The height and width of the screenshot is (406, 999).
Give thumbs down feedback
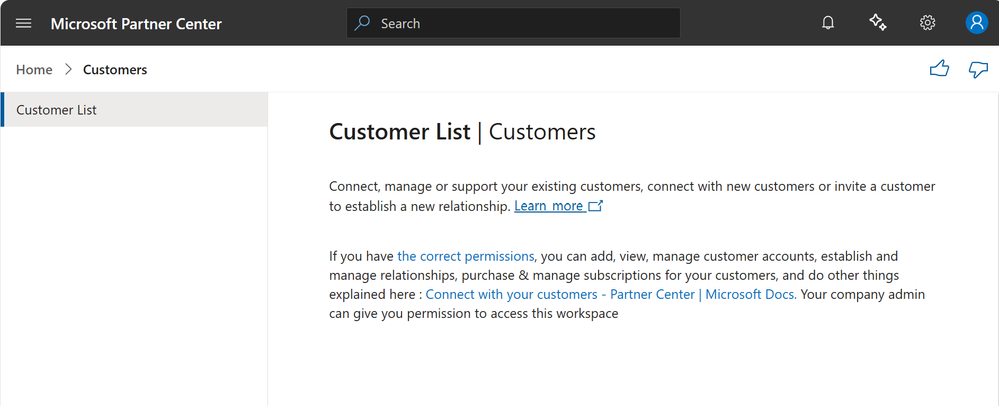[978, 69]
